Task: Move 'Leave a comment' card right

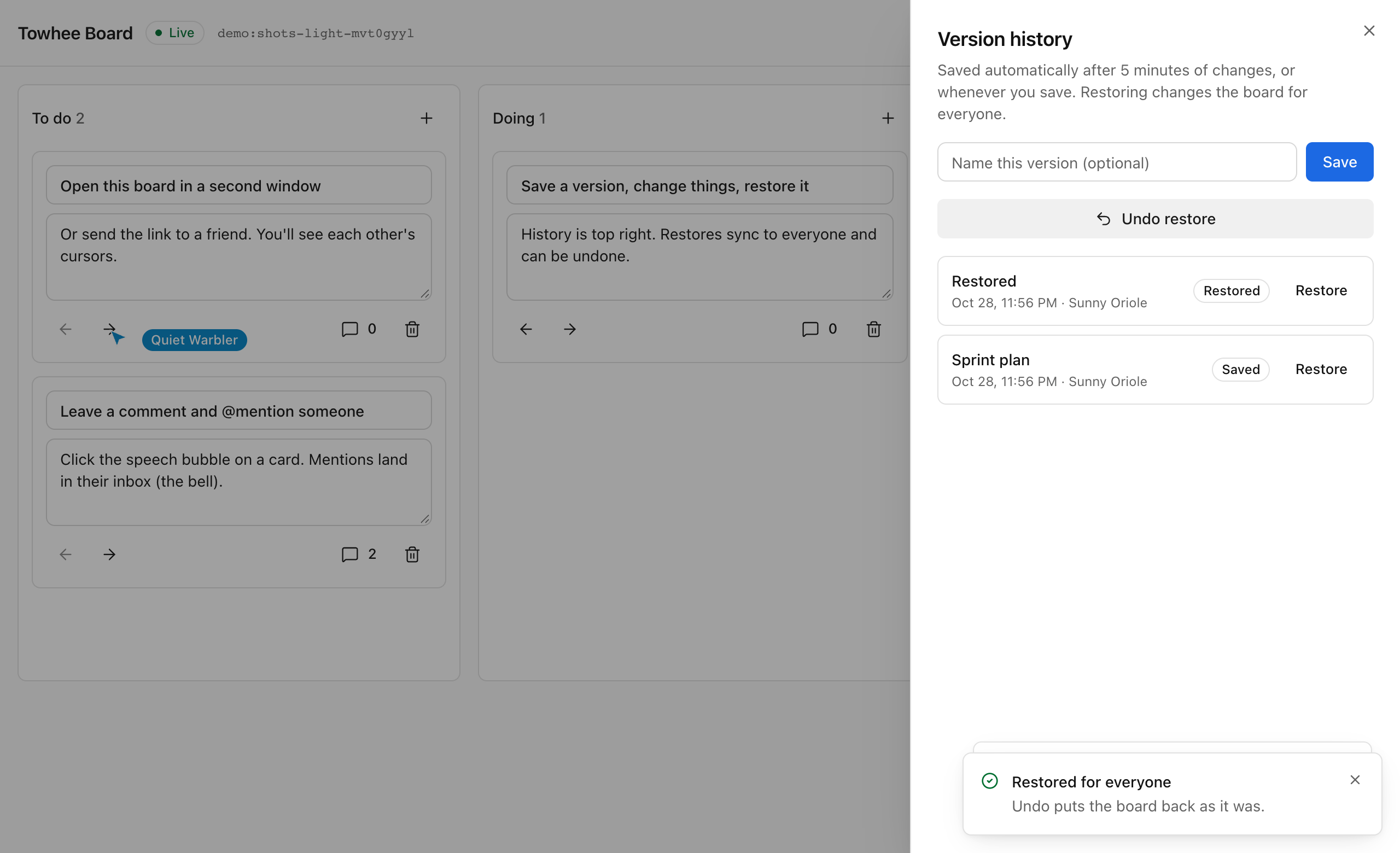Action: click(x=109, y=554)
